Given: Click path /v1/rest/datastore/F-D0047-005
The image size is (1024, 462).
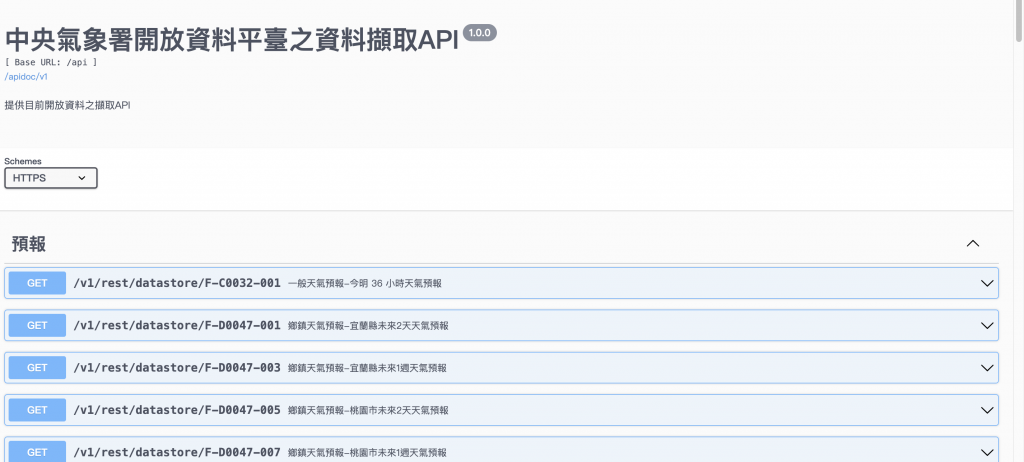Looking at the screenshot, I should (177, 410).
